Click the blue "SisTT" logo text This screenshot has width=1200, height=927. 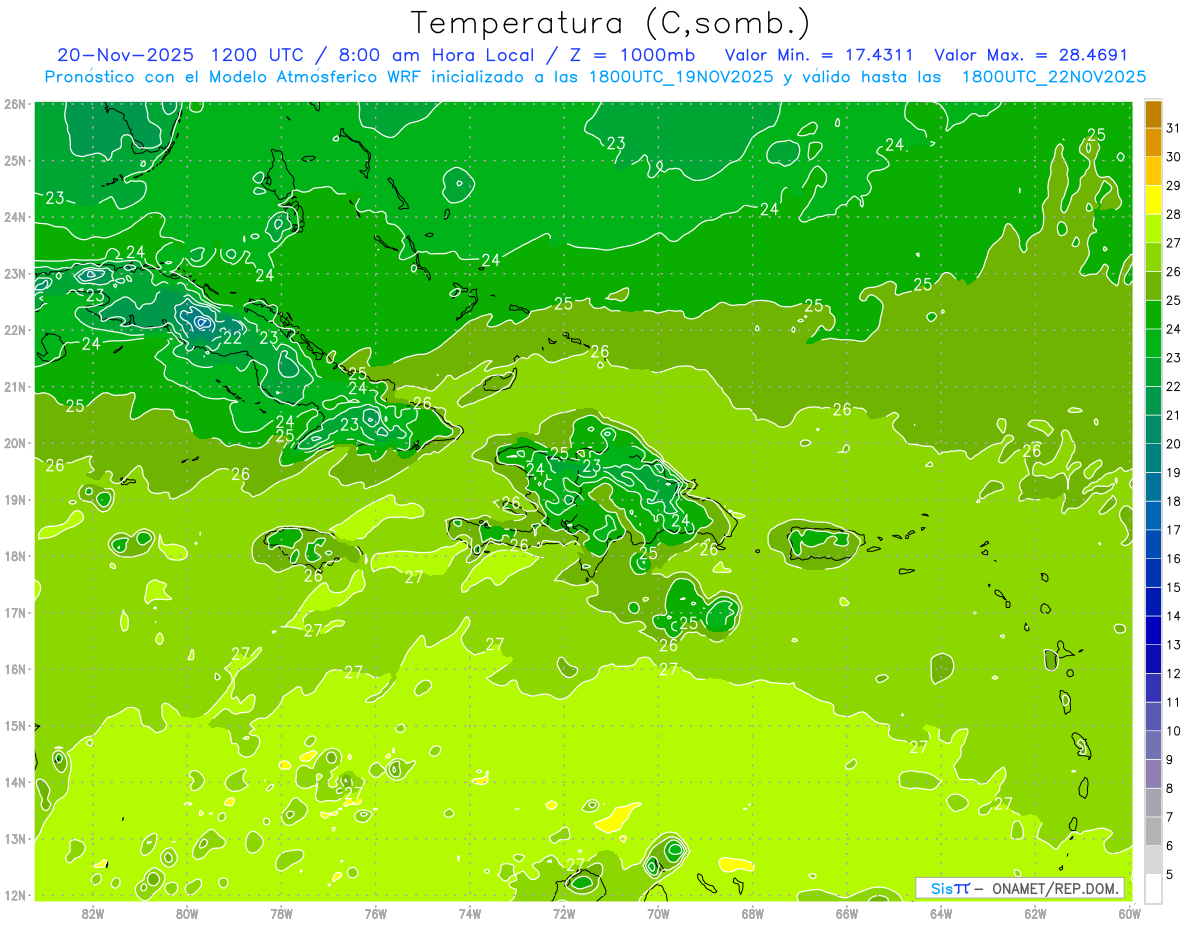[x=950, y=888]
